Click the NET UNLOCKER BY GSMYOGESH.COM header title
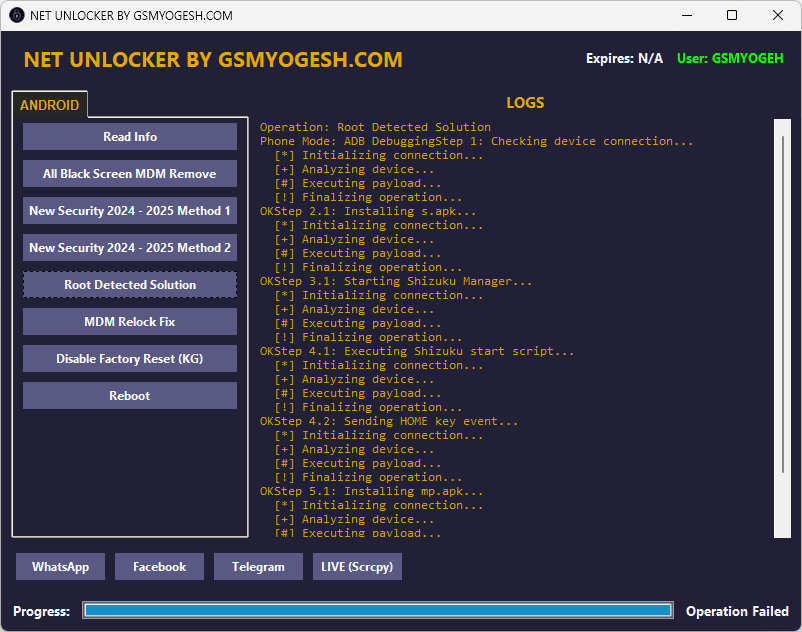 (213, 60)
